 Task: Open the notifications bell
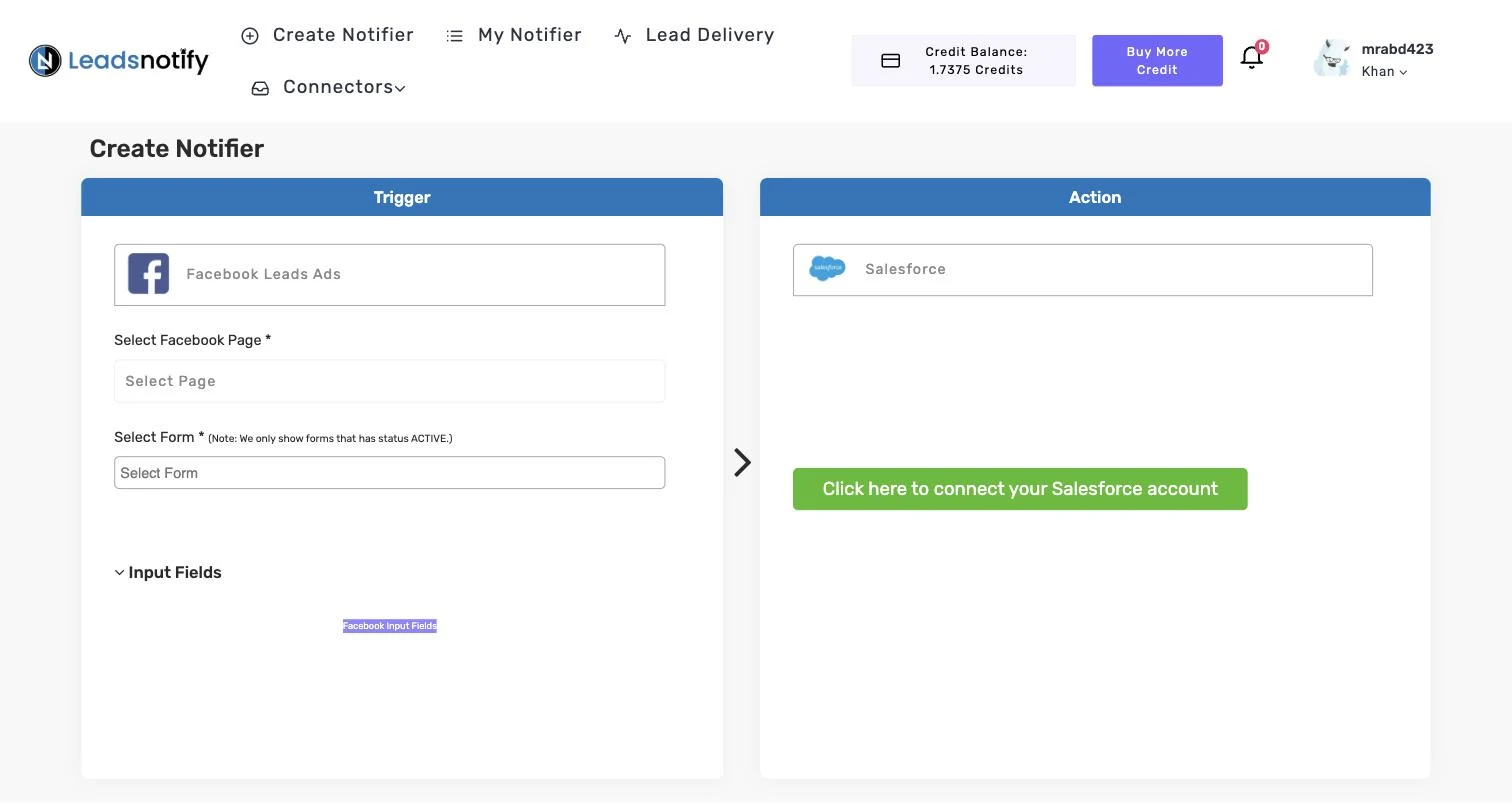click(x=1252, y=57)
